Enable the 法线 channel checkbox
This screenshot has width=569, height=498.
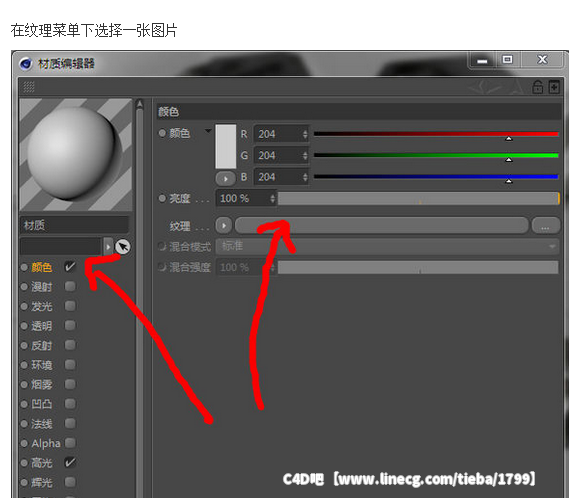point(70,423)
